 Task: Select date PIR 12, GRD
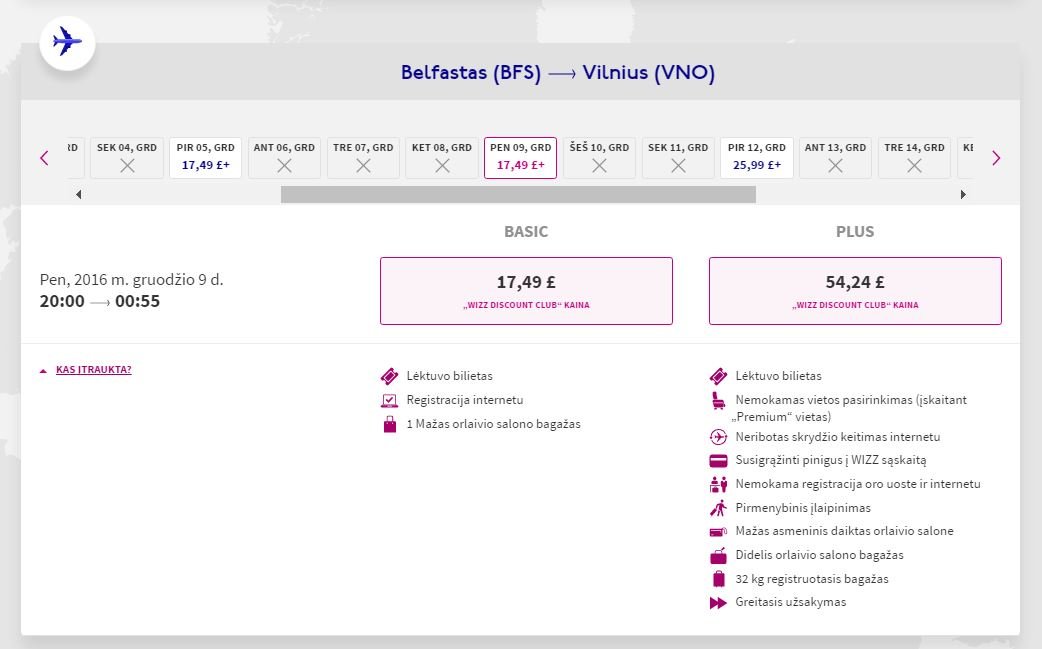pos(757,158)
